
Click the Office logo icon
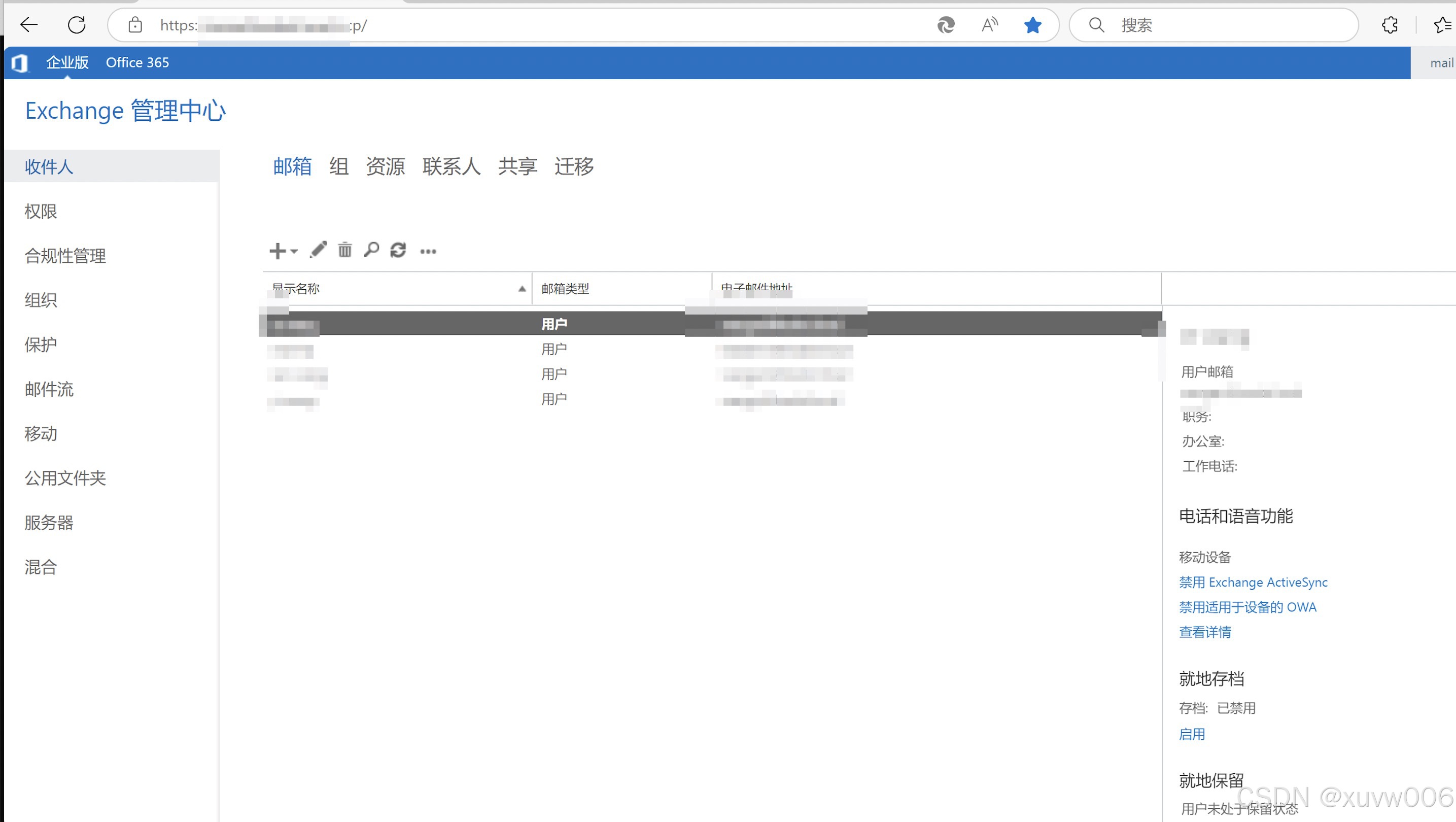(19, 63)
